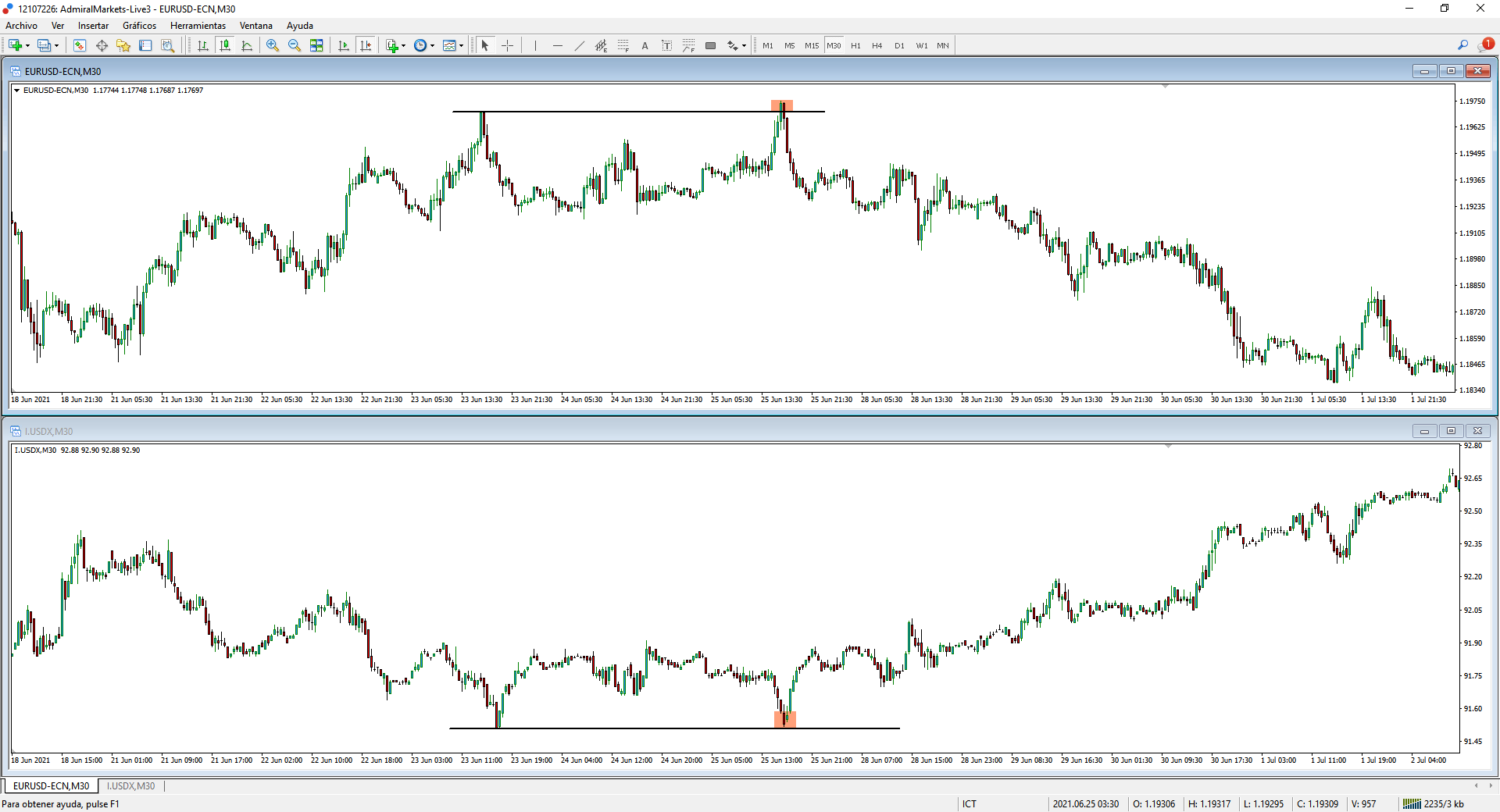Set the chart timeframe to H4
1500x812 pixels.
pyautogui.click(x=877, y=45)
